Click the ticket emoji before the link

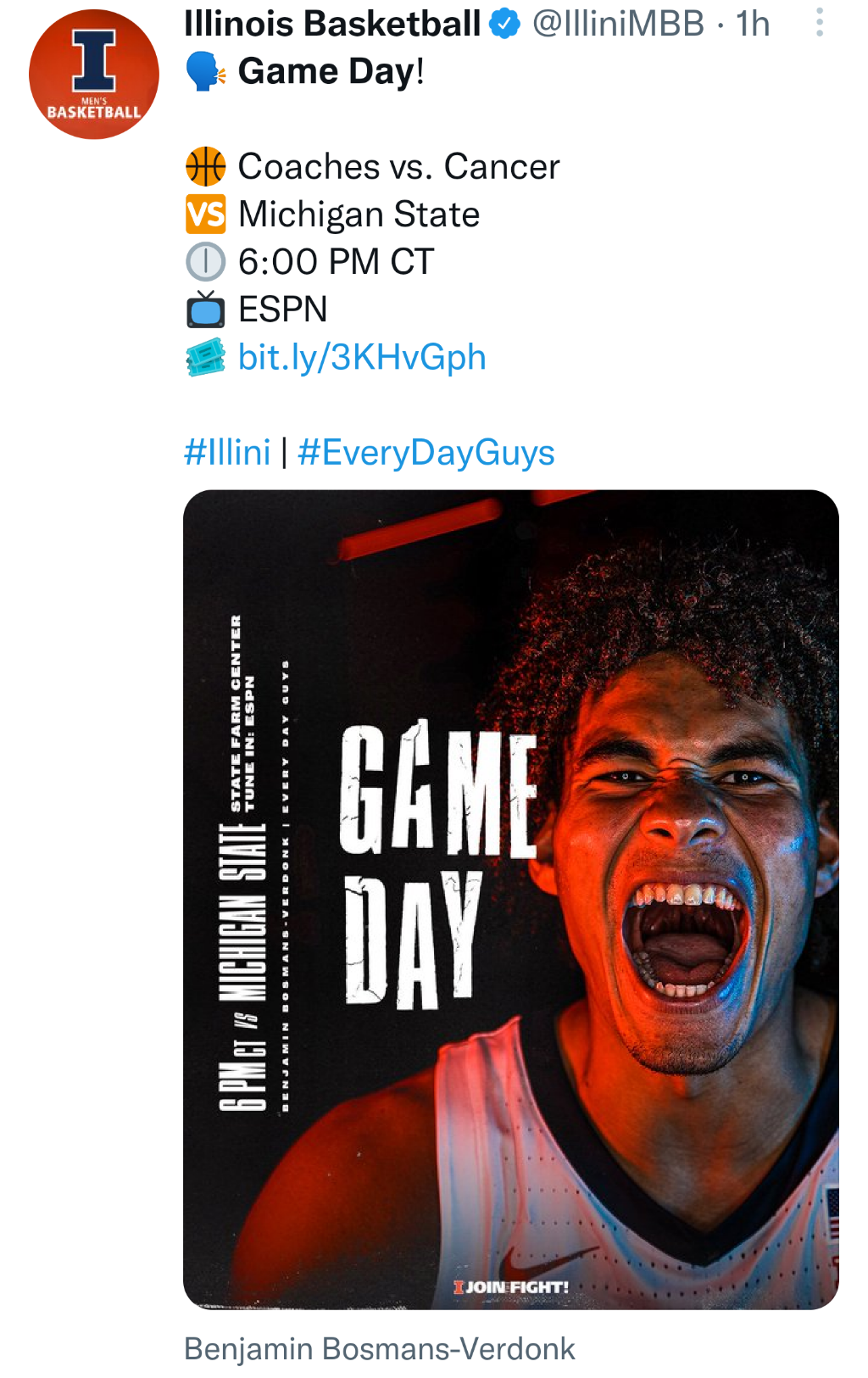coord(205,357)
